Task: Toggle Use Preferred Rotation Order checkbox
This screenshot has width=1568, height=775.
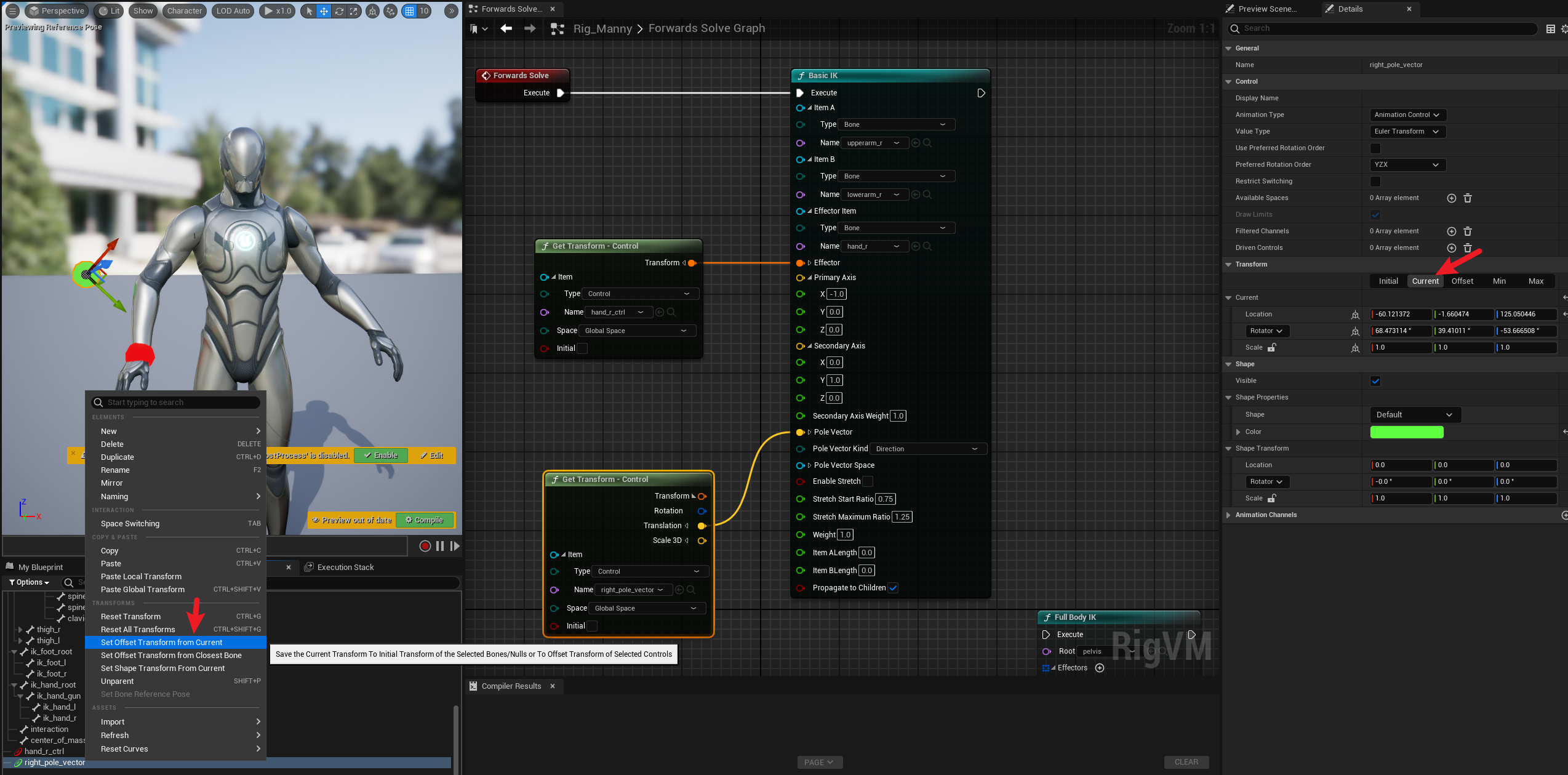Action: click(1375, 148)
